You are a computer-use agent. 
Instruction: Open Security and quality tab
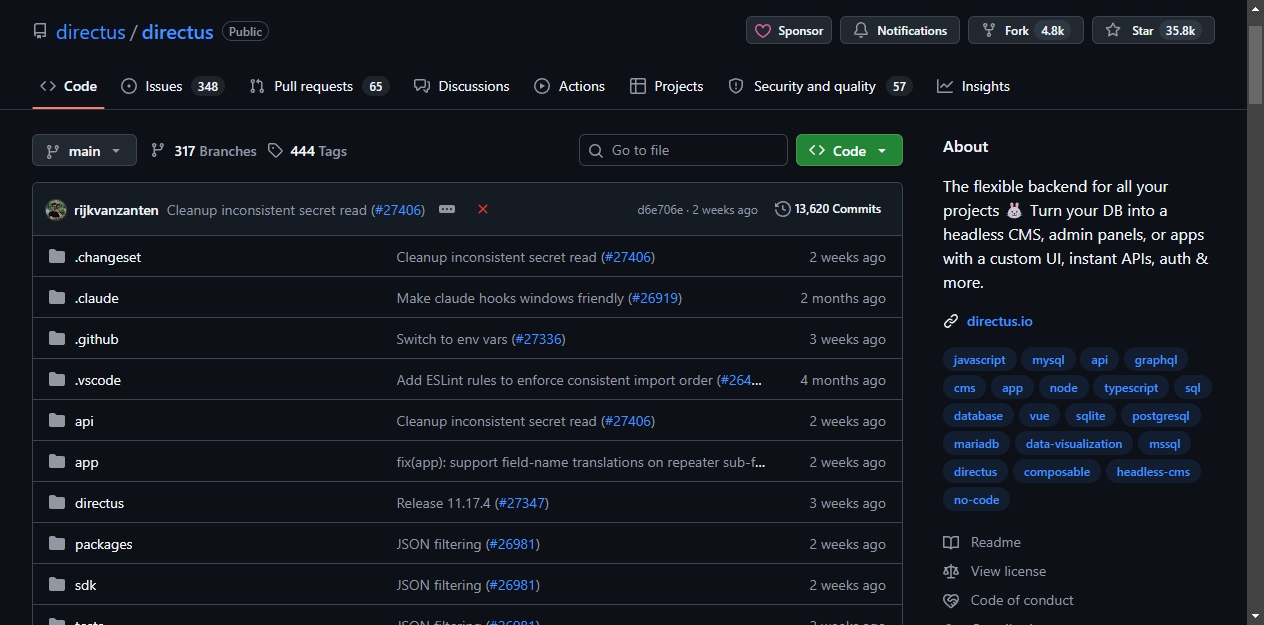tap(820, 86)
